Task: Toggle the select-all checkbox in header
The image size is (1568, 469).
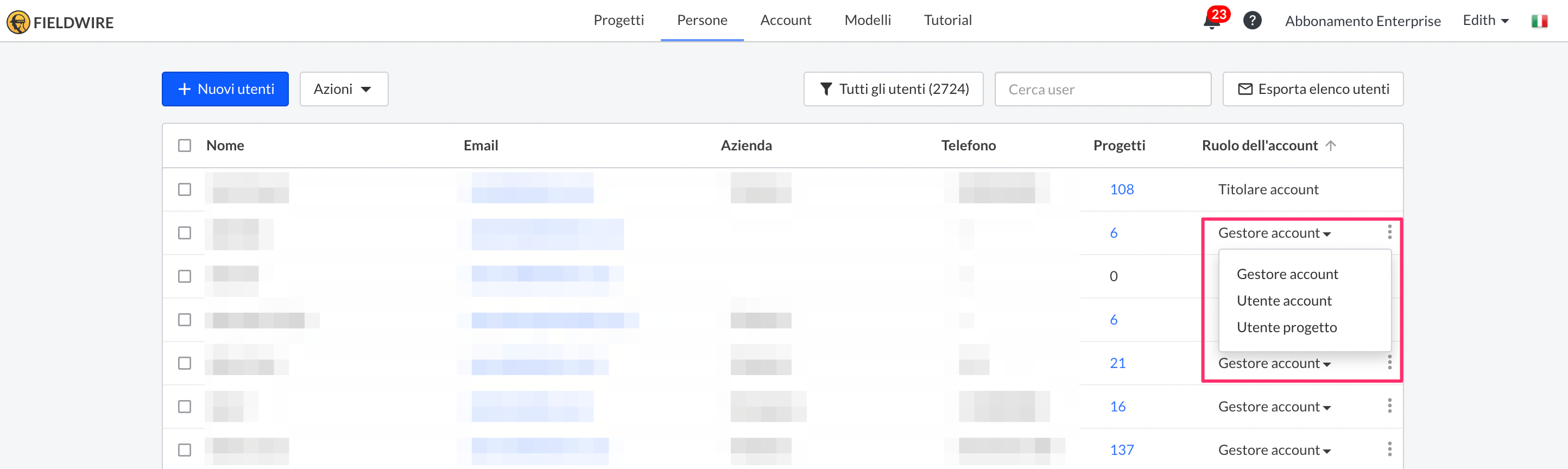Action: point(185,145)
